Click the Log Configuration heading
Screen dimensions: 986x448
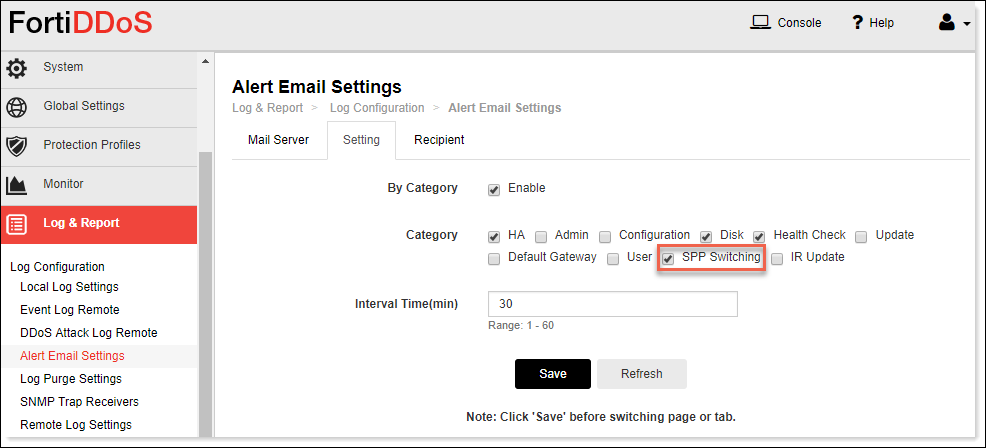tap(57, 267)
